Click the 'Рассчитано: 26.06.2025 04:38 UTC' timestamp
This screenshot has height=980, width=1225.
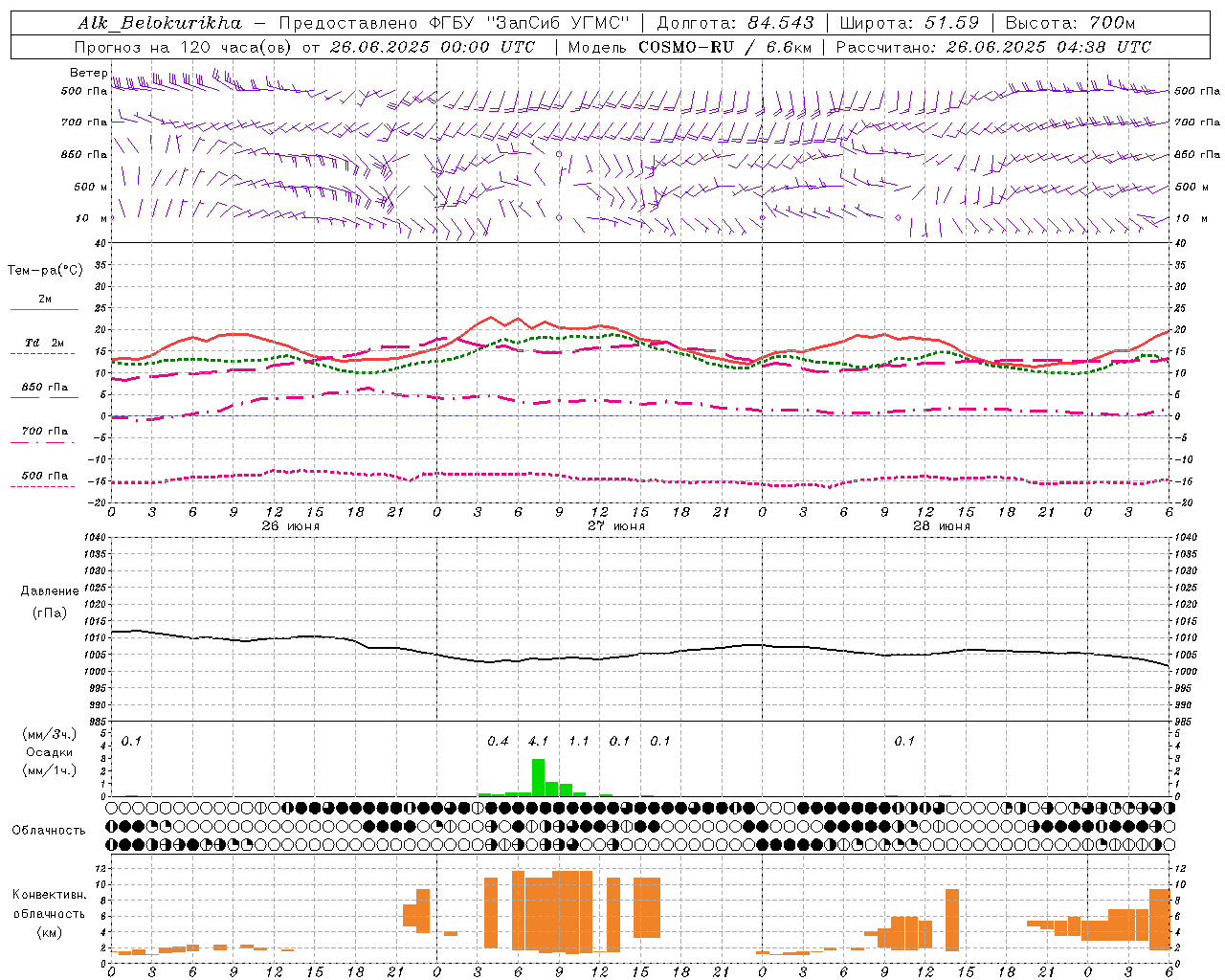(993, 47)
